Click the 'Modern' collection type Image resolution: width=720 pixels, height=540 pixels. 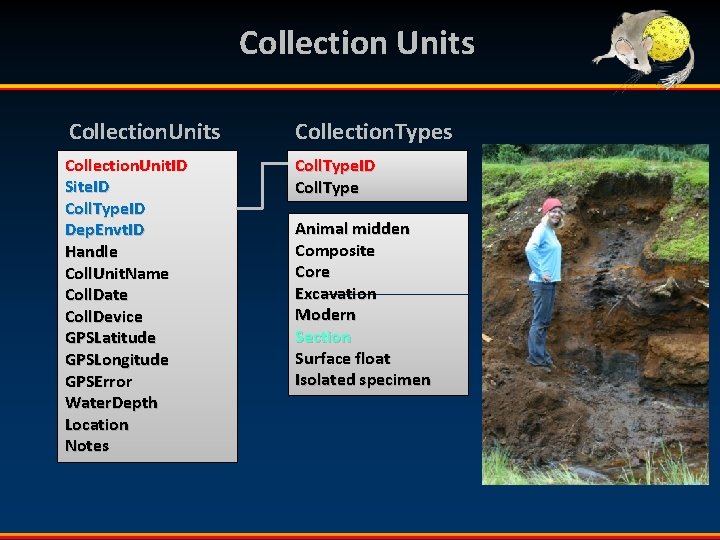coord(325,315)
